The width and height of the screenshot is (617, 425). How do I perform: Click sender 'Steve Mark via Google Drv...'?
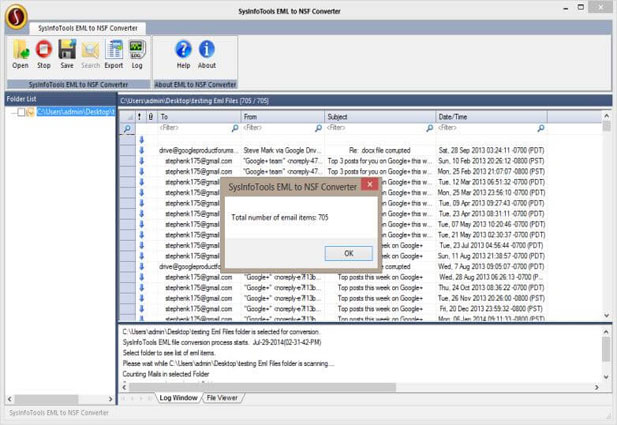point(282,150)
